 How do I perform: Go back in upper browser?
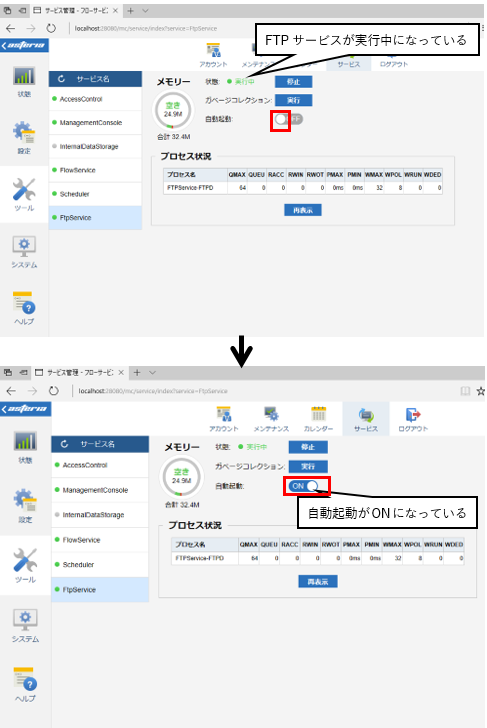tap(10, 28)
